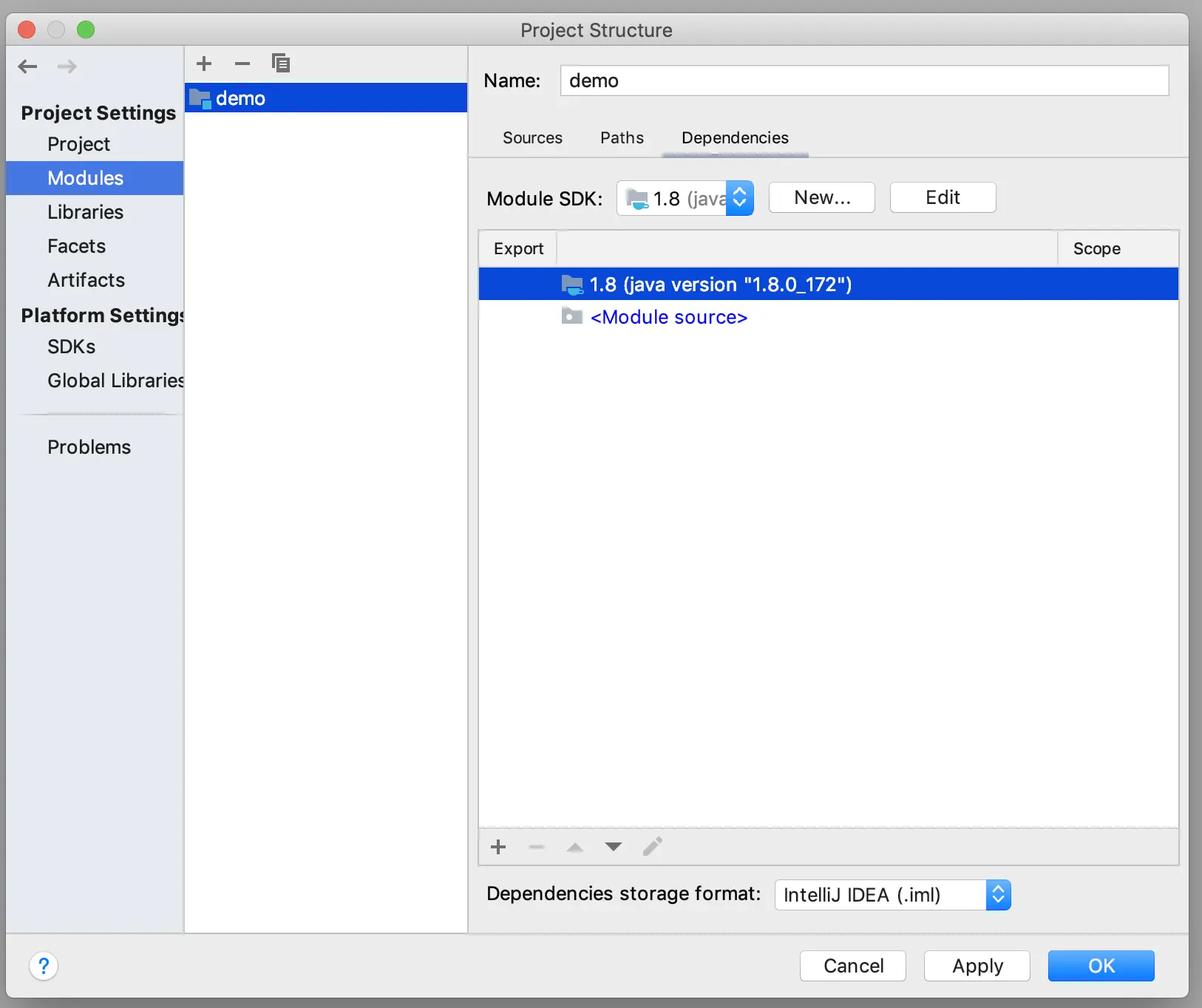The image size is (1202, 1008).
Task: Switch to the Dependencies tab
Action: [735, 138]
